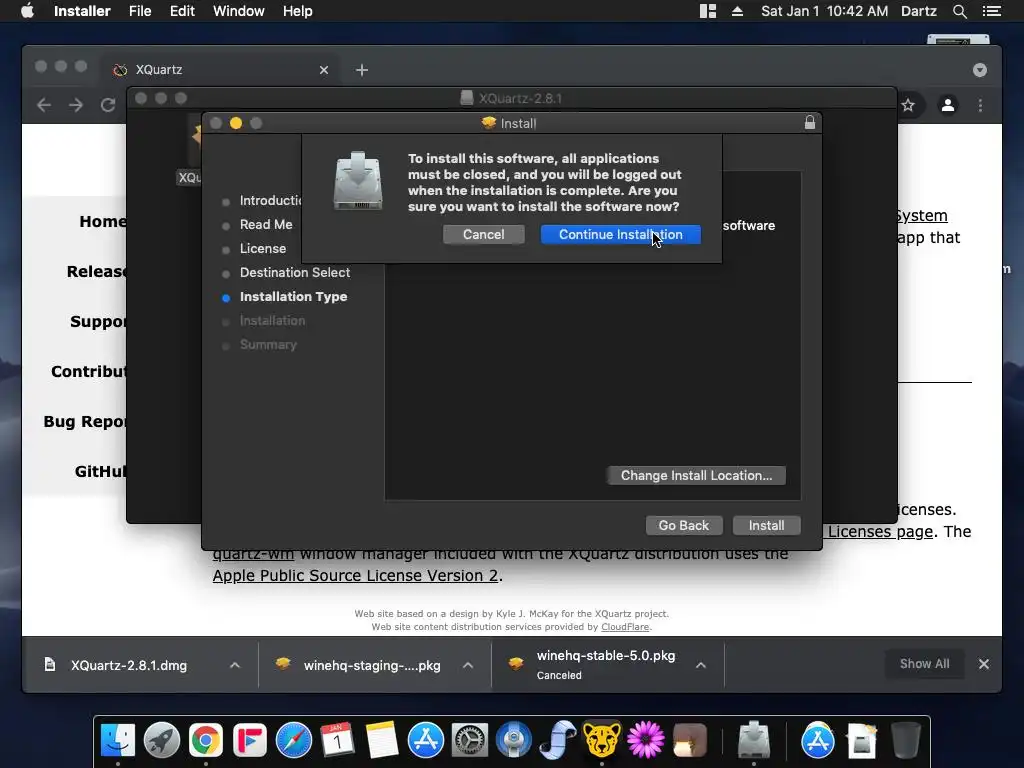This screenshot has height=768, width=1024.
Task: Click the browser forward arrow
Action: click(76, 105)
